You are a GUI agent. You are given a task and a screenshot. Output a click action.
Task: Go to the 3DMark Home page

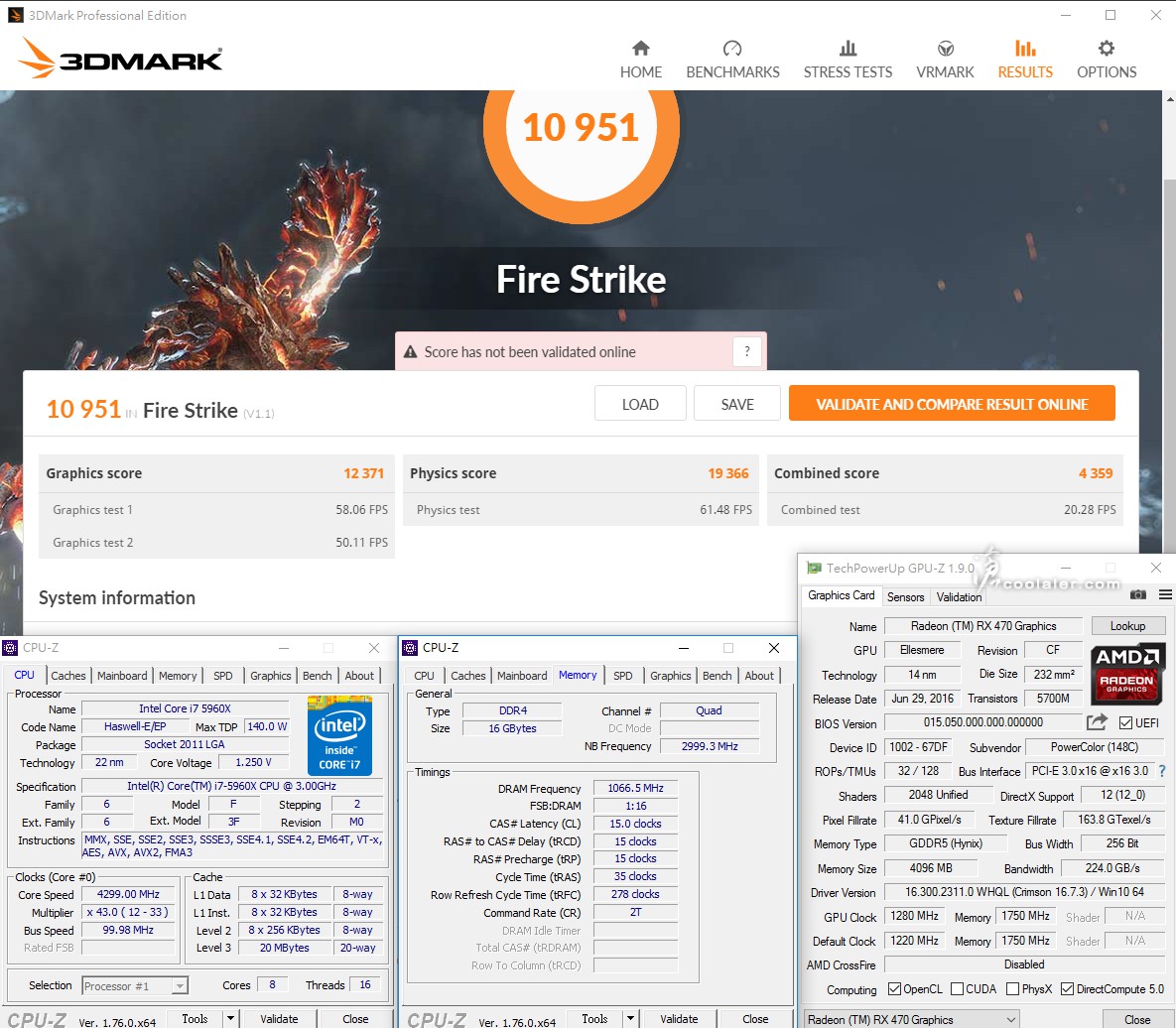coord(640,60)
